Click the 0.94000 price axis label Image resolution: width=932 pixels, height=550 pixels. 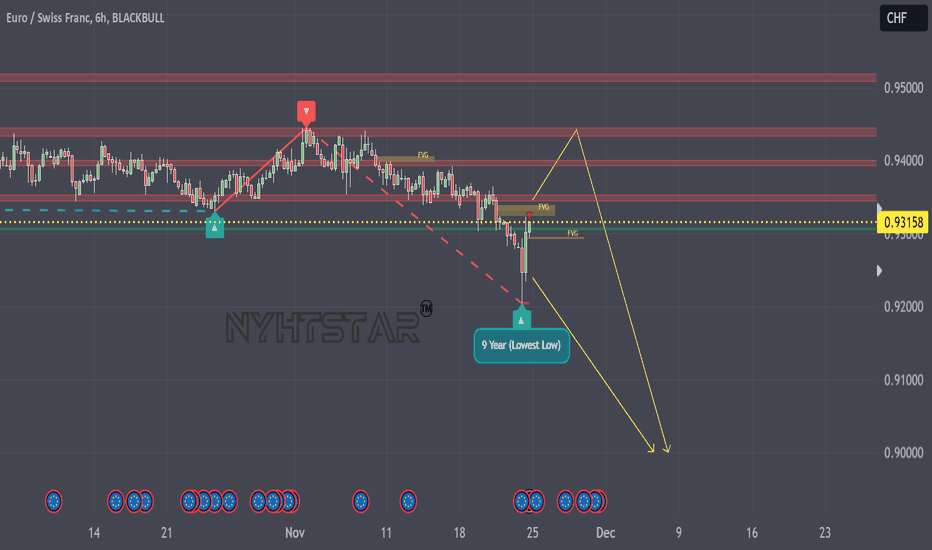903,161
